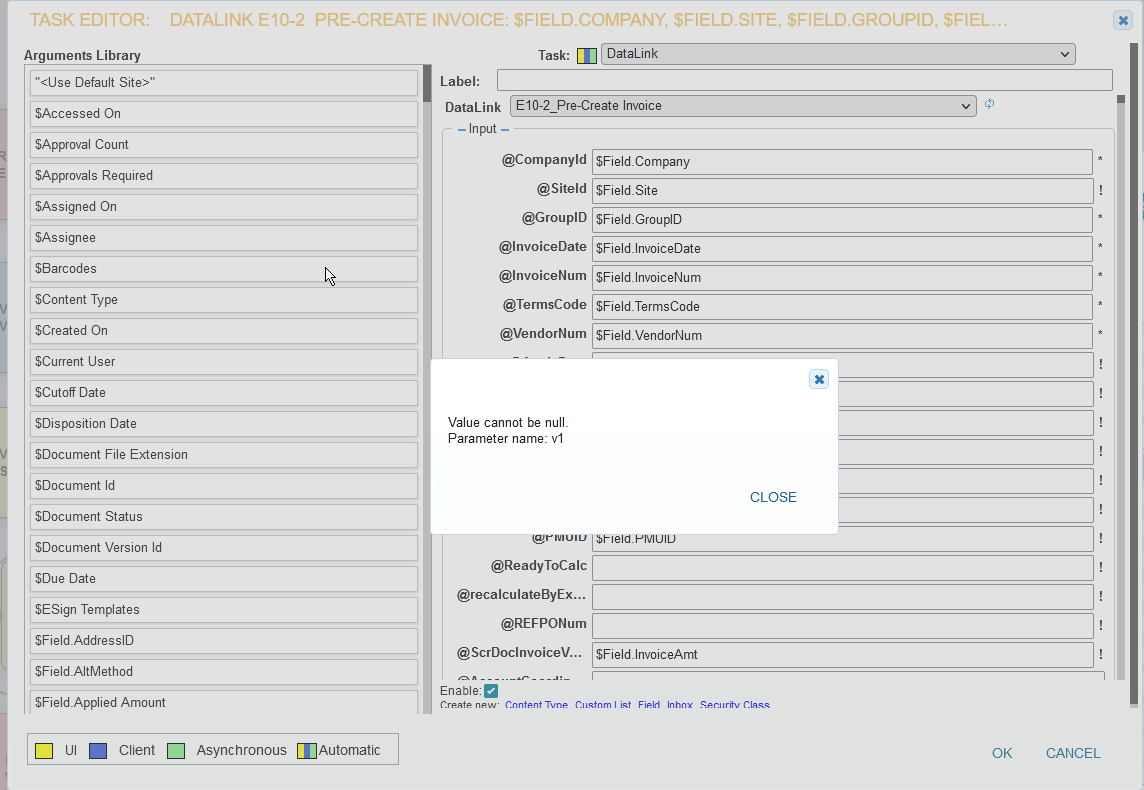
Task: Select the $Assignee argument
Action: tap(224, 238)
